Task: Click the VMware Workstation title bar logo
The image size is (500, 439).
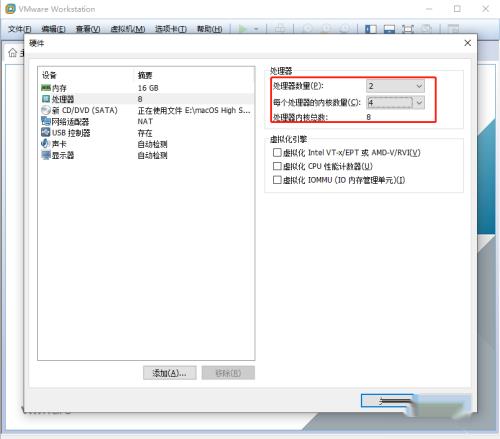Action: [x=10, y=9]
